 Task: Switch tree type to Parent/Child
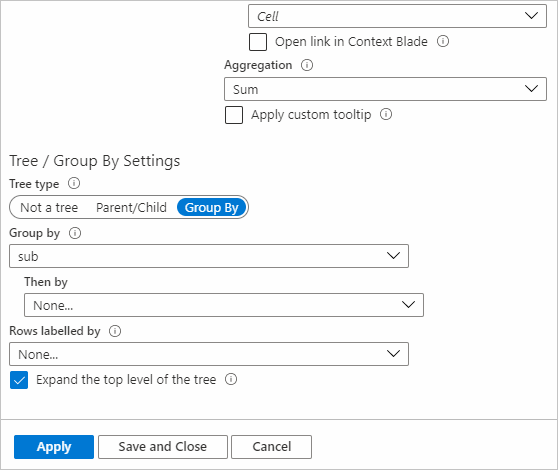coord(131,207)
